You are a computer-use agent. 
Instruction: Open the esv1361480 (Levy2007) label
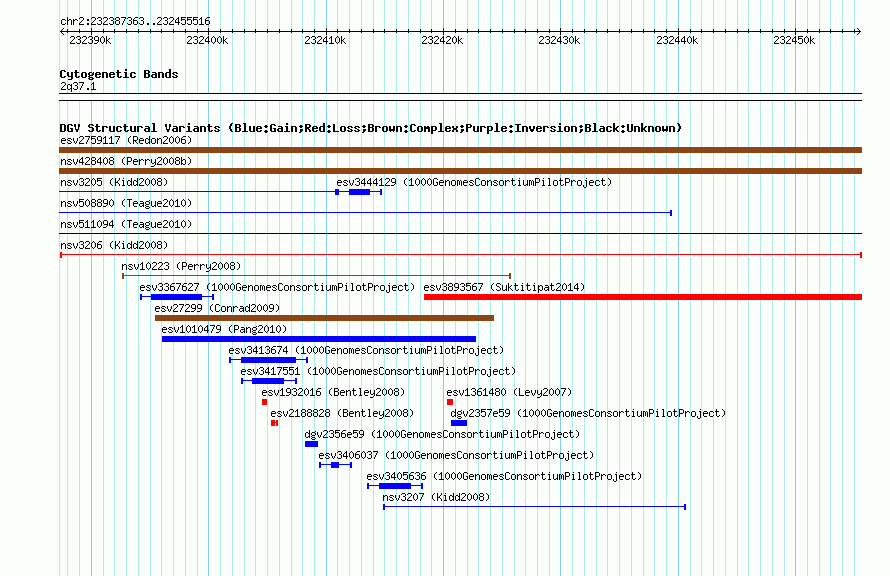[509, 392]
